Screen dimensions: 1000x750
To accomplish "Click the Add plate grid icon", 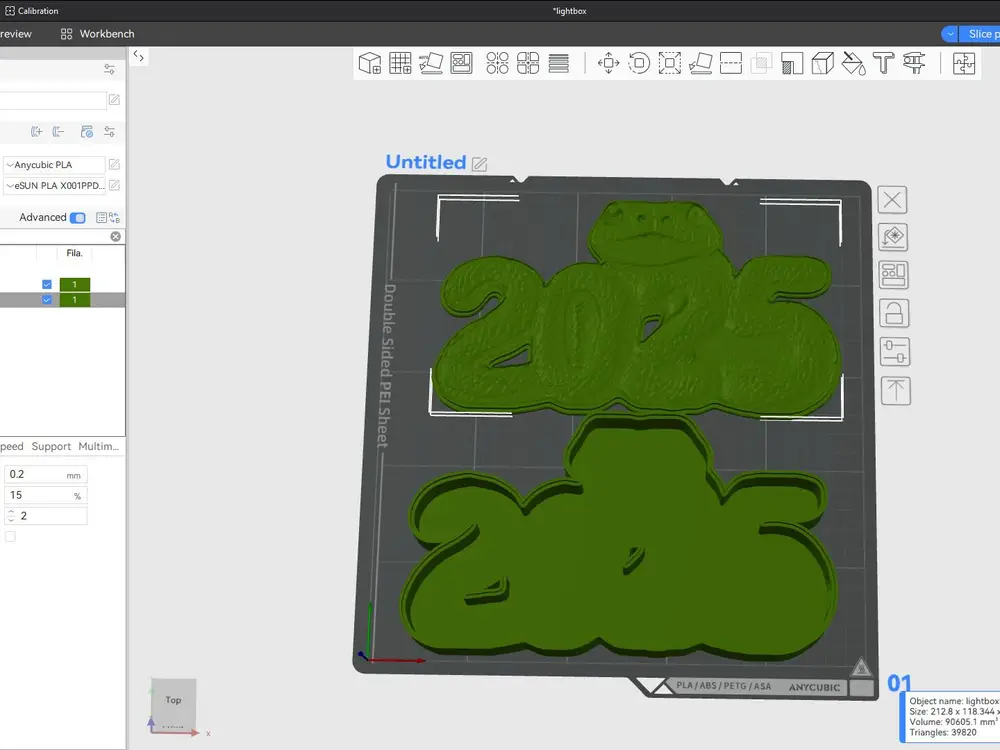I will [x=401, y=63].
